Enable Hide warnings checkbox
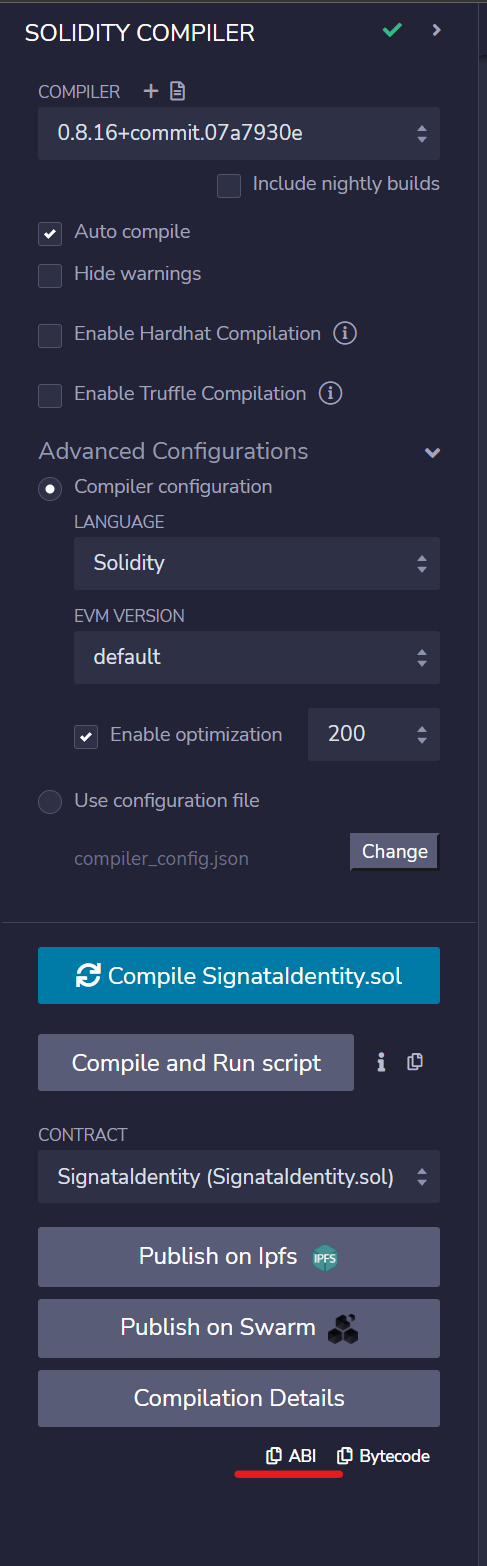Viewport: 487px width, 1566px height. (x=50, y=275)
